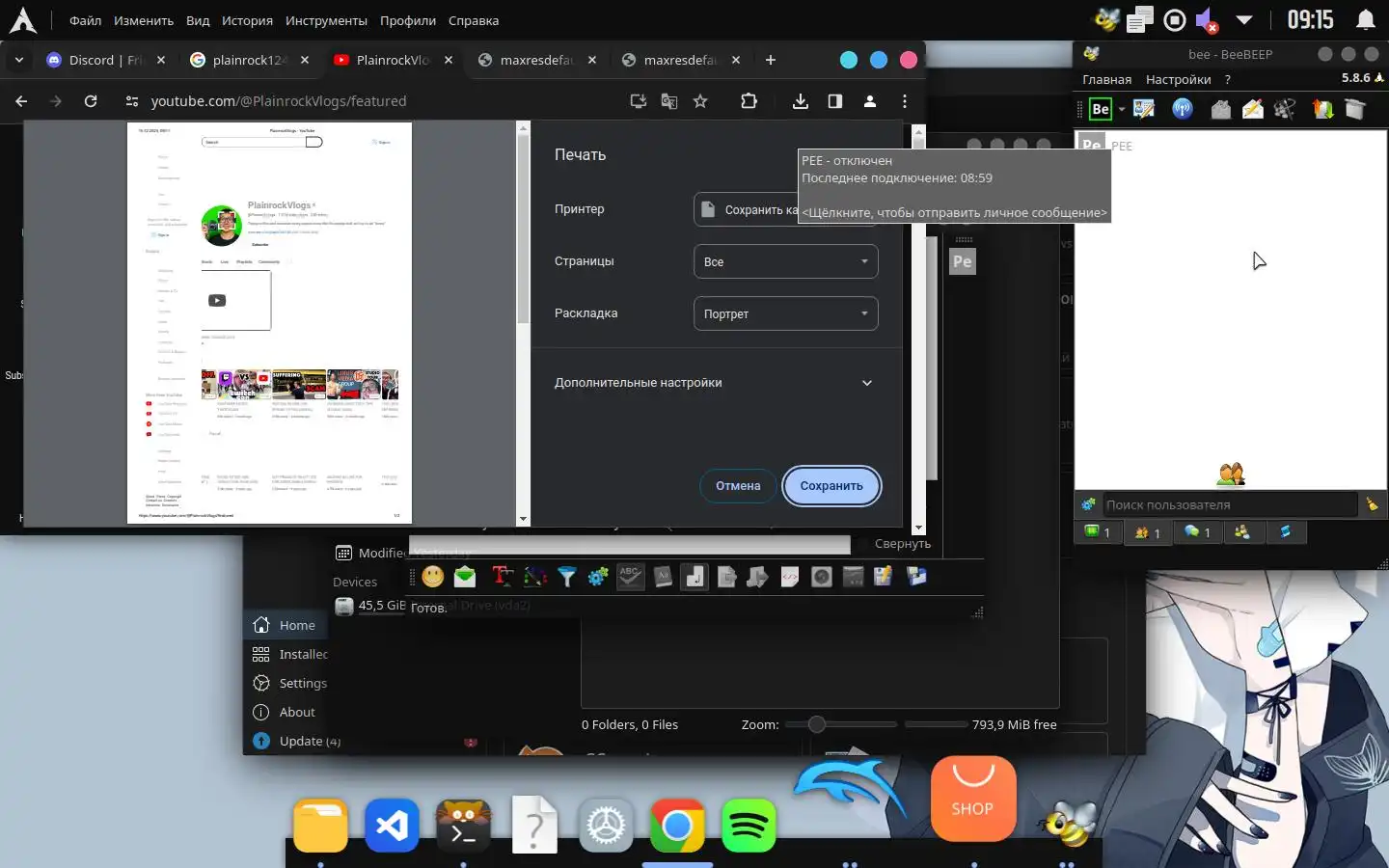The image size is (1389, 868).
Task: Open the Файл menu in top bar
Action: (85, 20)
